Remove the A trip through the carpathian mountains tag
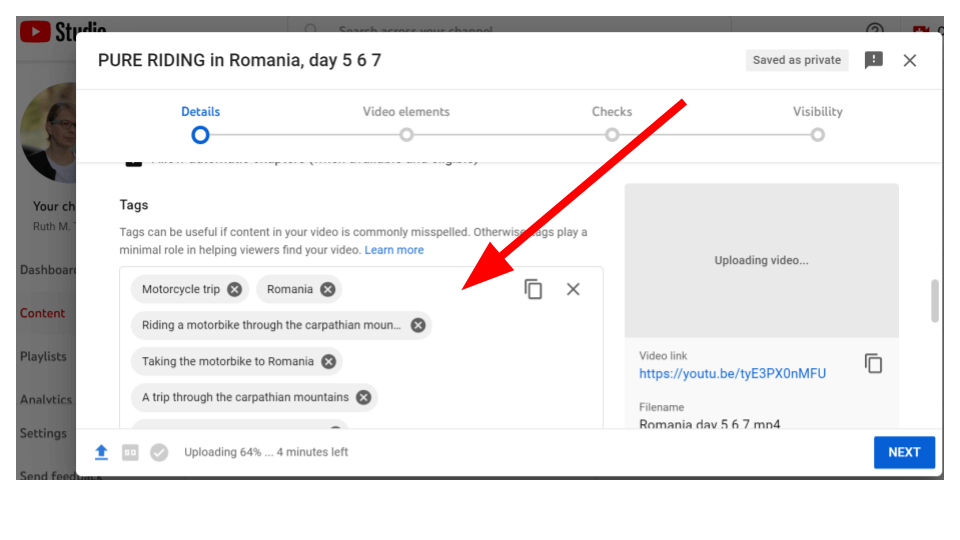Image resolution: width=960 pixels, height=540 pixels. click(364, 397)
